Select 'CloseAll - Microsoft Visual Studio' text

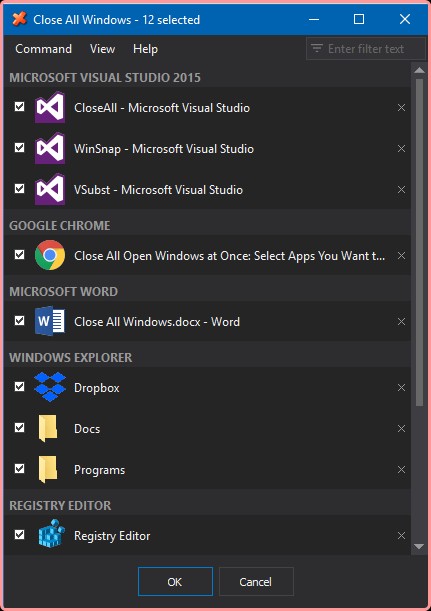tap(162, 108)
